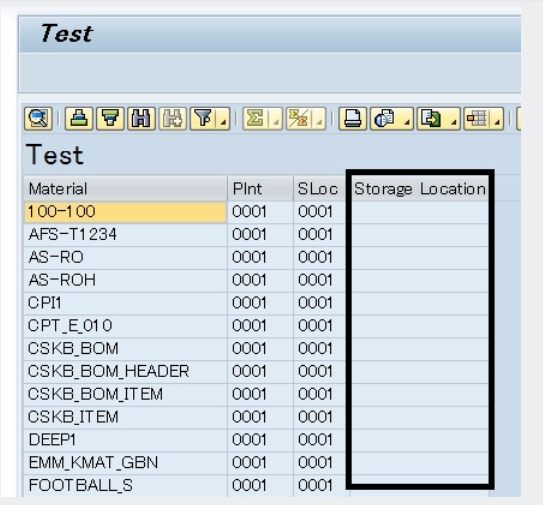Select material CPT_E_010 cell
The height and width of the screenshot is (505, 543).
[125, 326]
